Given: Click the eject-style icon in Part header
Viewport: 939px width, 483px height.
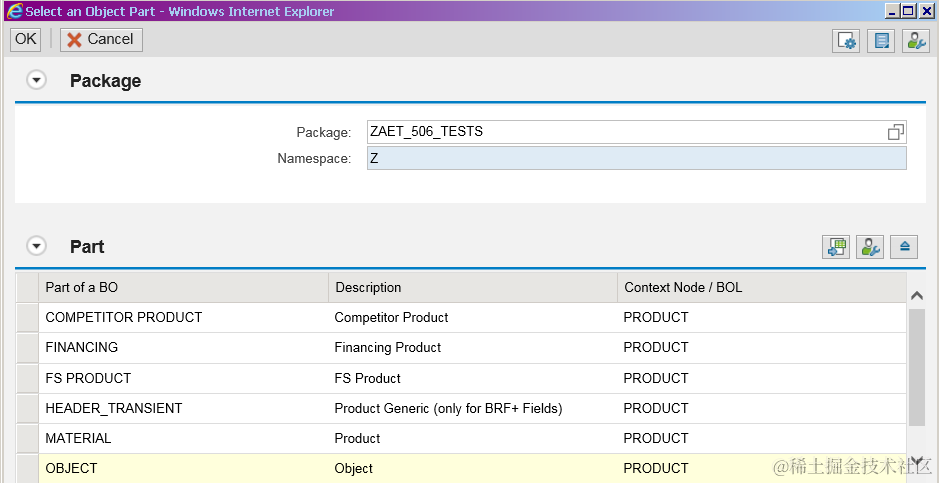Looking at the screenshot, I should pyautogui.click(x=905, y=247).
